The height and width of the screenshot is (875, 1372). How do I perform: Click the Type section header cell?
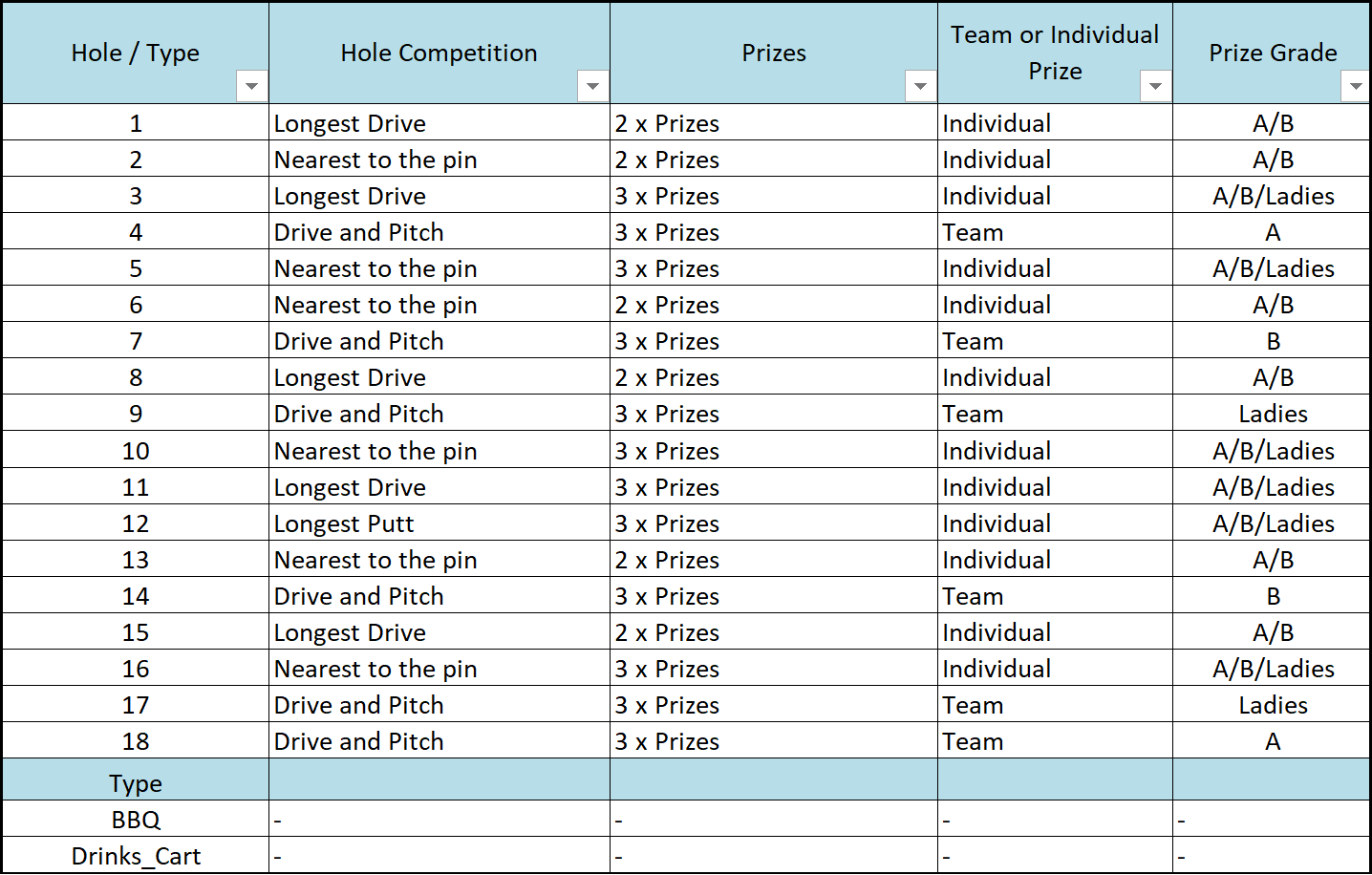tap(136, 783)
